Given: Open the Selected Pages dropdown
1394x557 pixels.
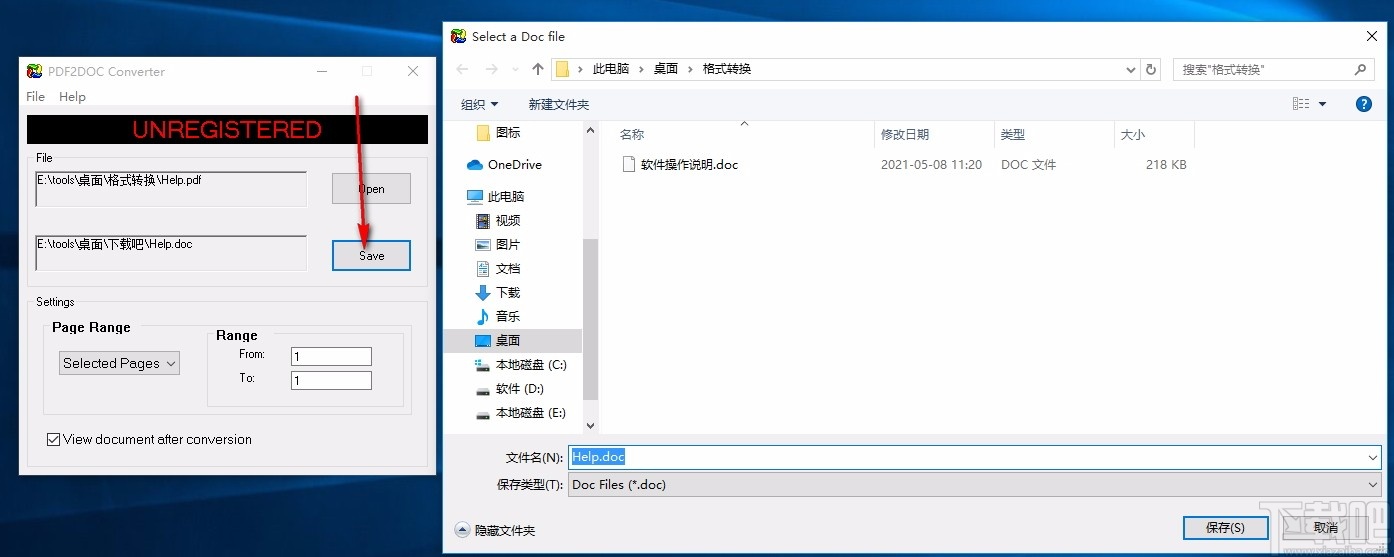Looking at the screenshot, I should tap(119, 363).
